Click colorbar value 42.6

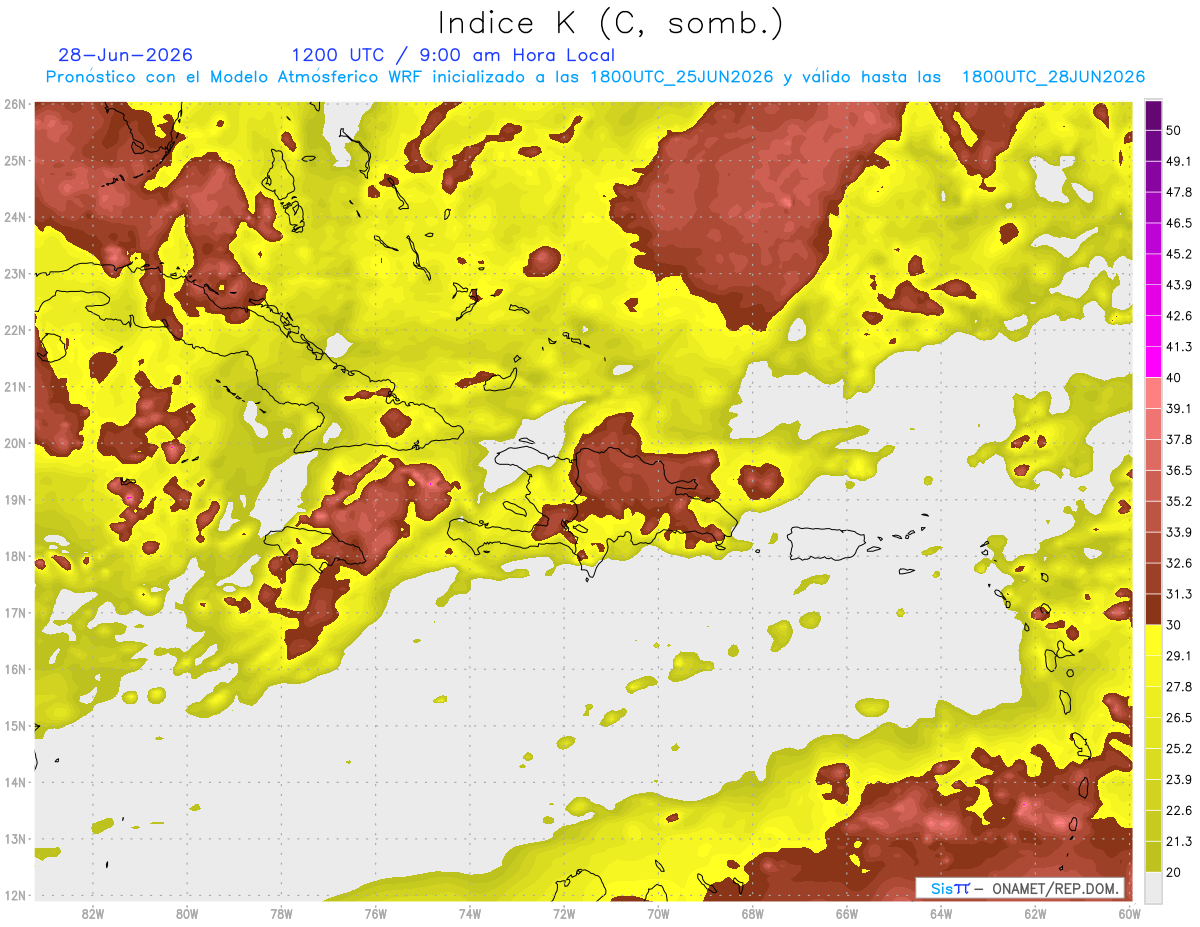pos(1180,316)
